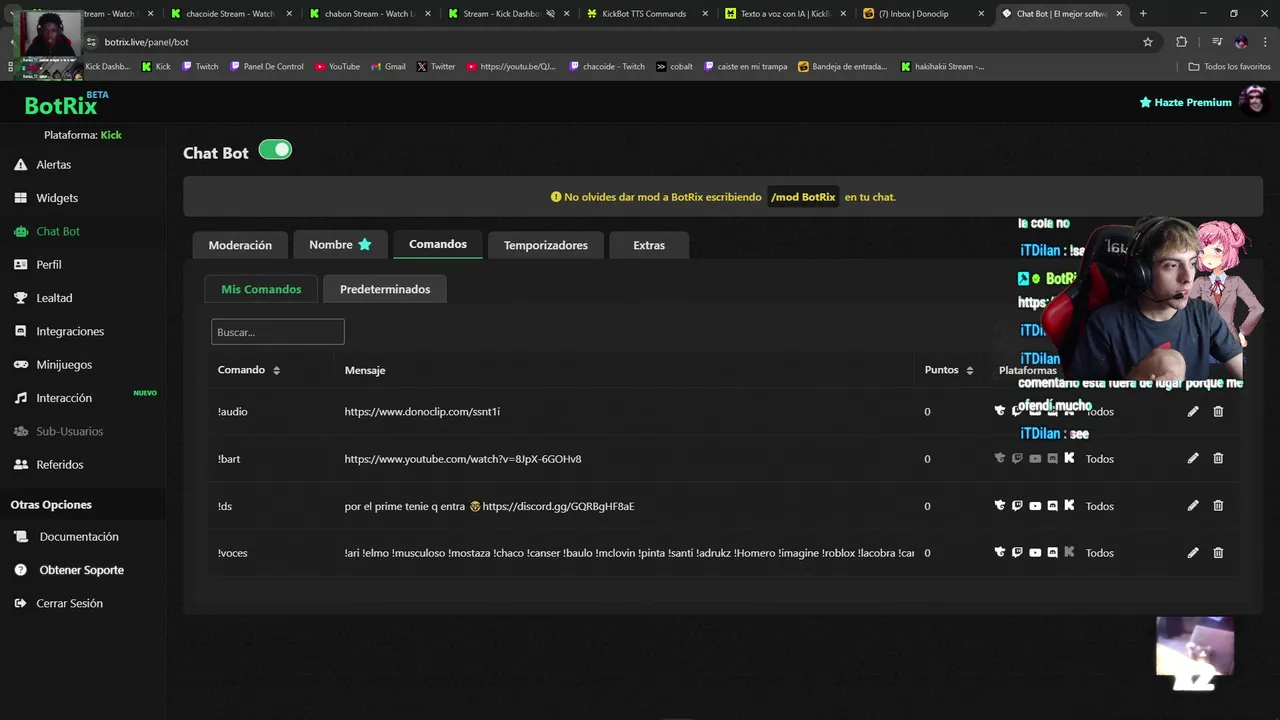
Task: Click the Buscar search field
Action: pyautogui.click(x=278, y=332)
